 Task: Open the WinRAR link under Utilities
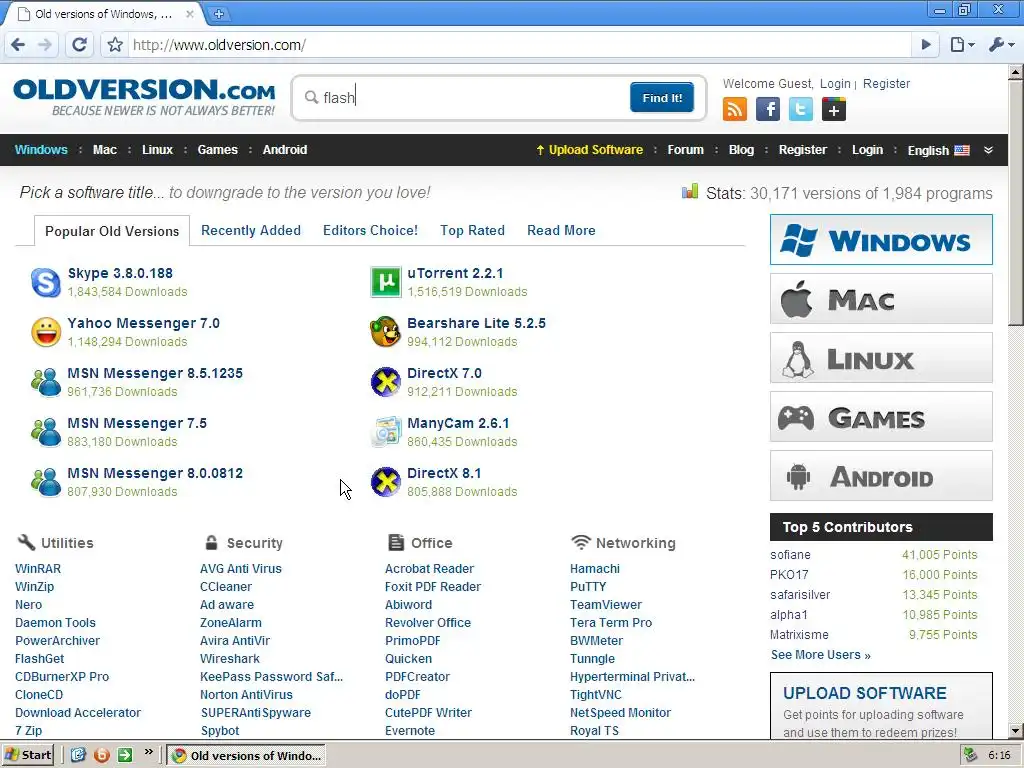[38, 569]
